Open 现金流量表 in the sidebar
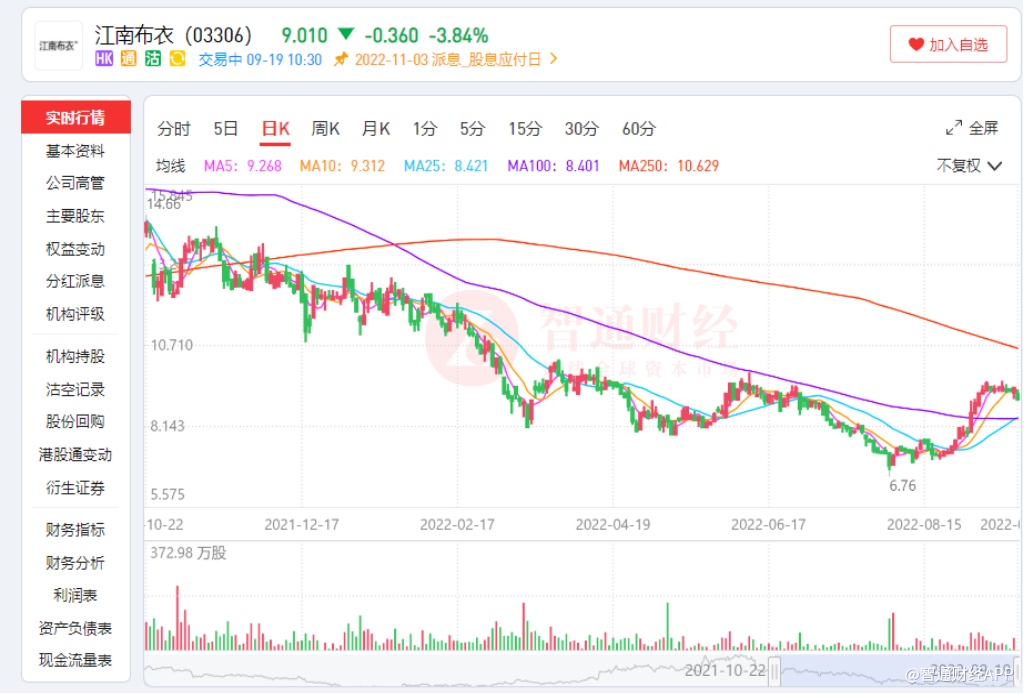Image resolution: width=1024 pixels, height=694 pixels. pos(75,661)
